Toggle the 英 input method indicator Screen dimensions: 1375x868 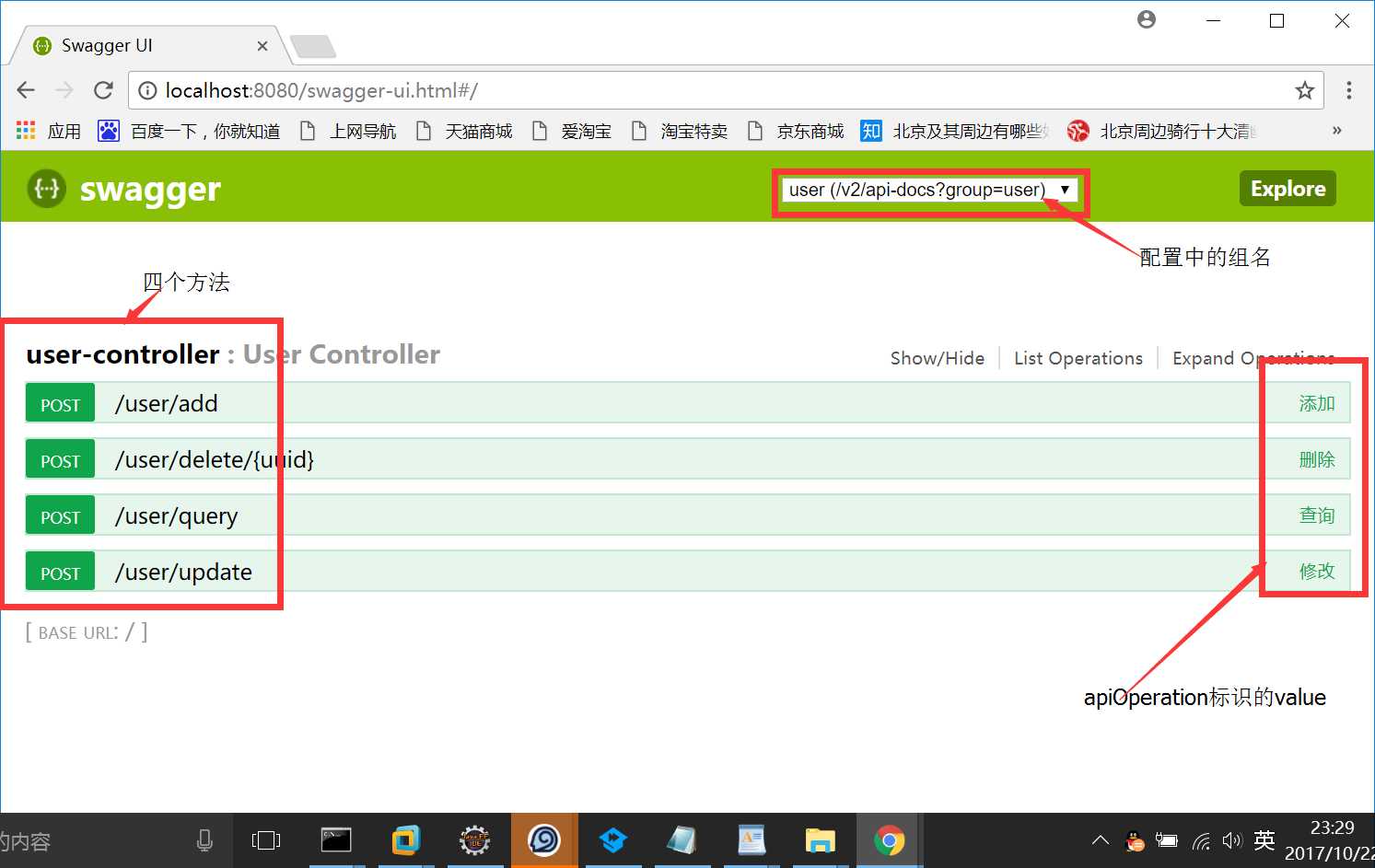[x=1264, y=840]
